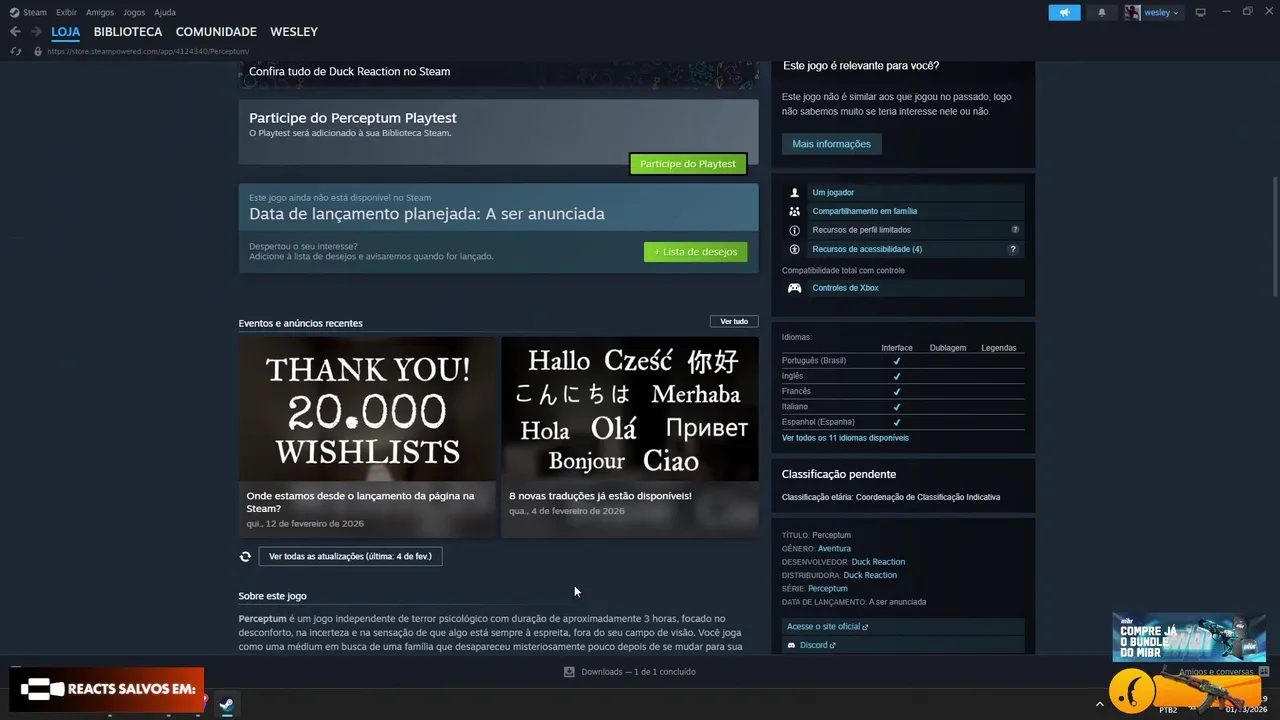The height and width of the screenshot is (720, 1280).
Task: Add game with Lista de desejos button
Action: (x=695, y=252)
